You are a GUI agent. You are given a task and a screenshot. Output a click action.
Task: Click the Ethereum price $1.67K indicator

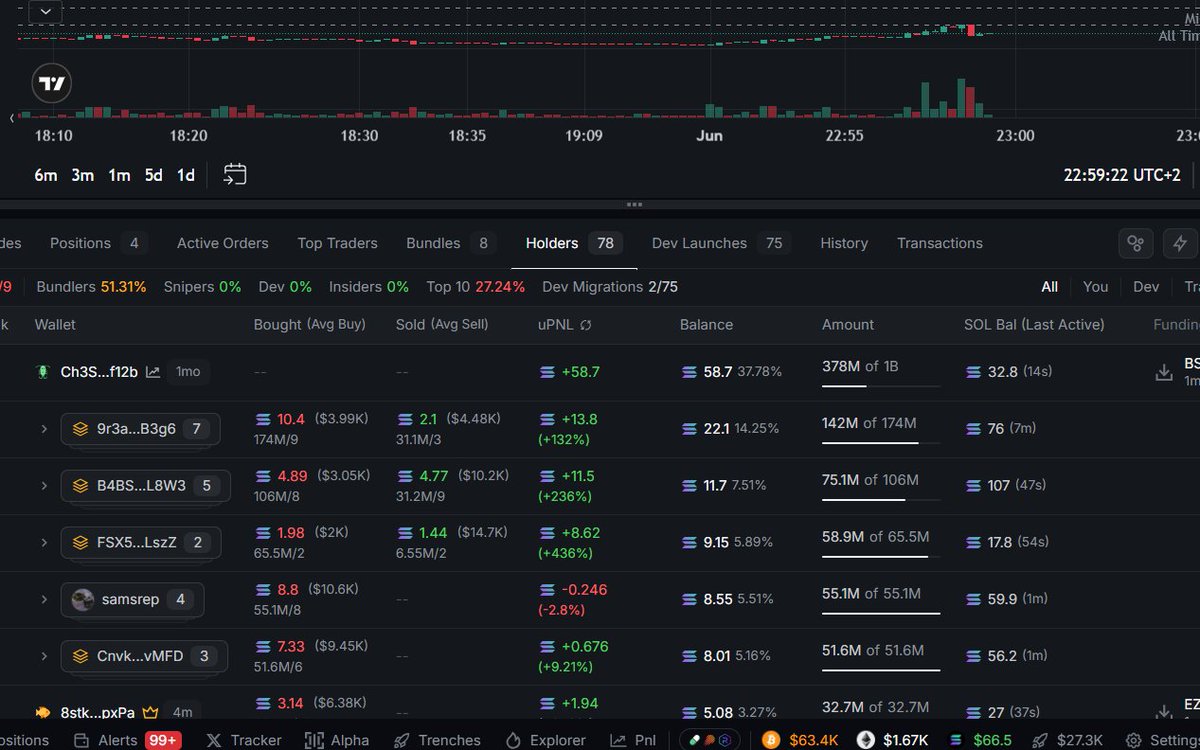(x=894, y=740)
